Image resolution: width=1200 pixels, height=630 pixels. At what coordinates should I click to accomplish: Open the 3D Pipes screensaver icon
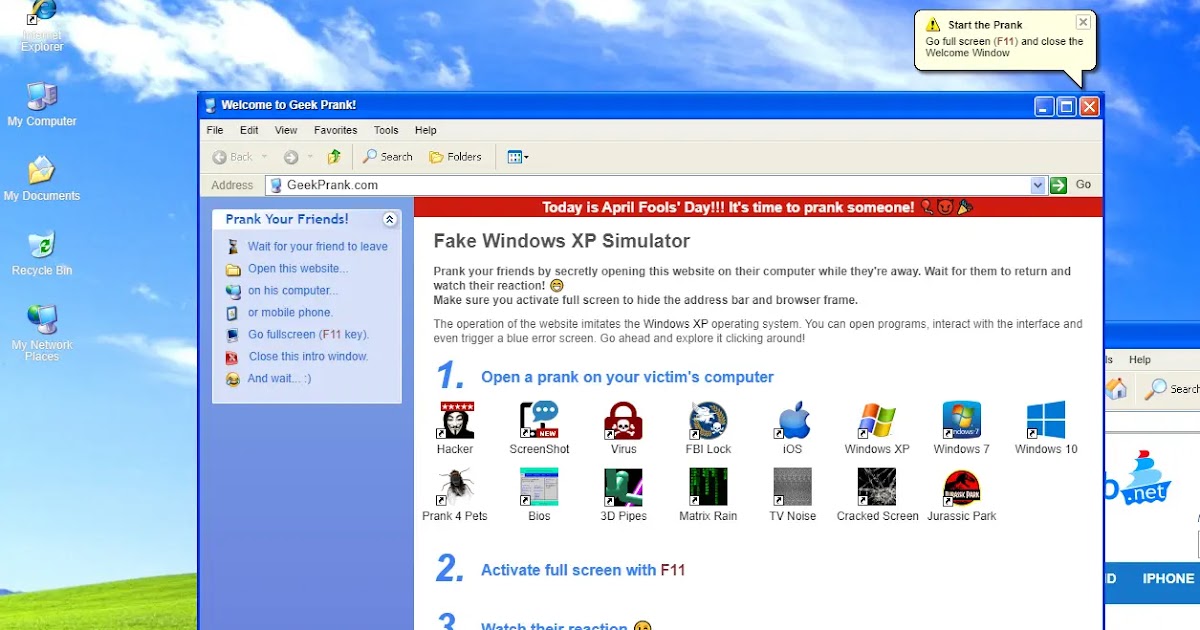tap(623, 488)
